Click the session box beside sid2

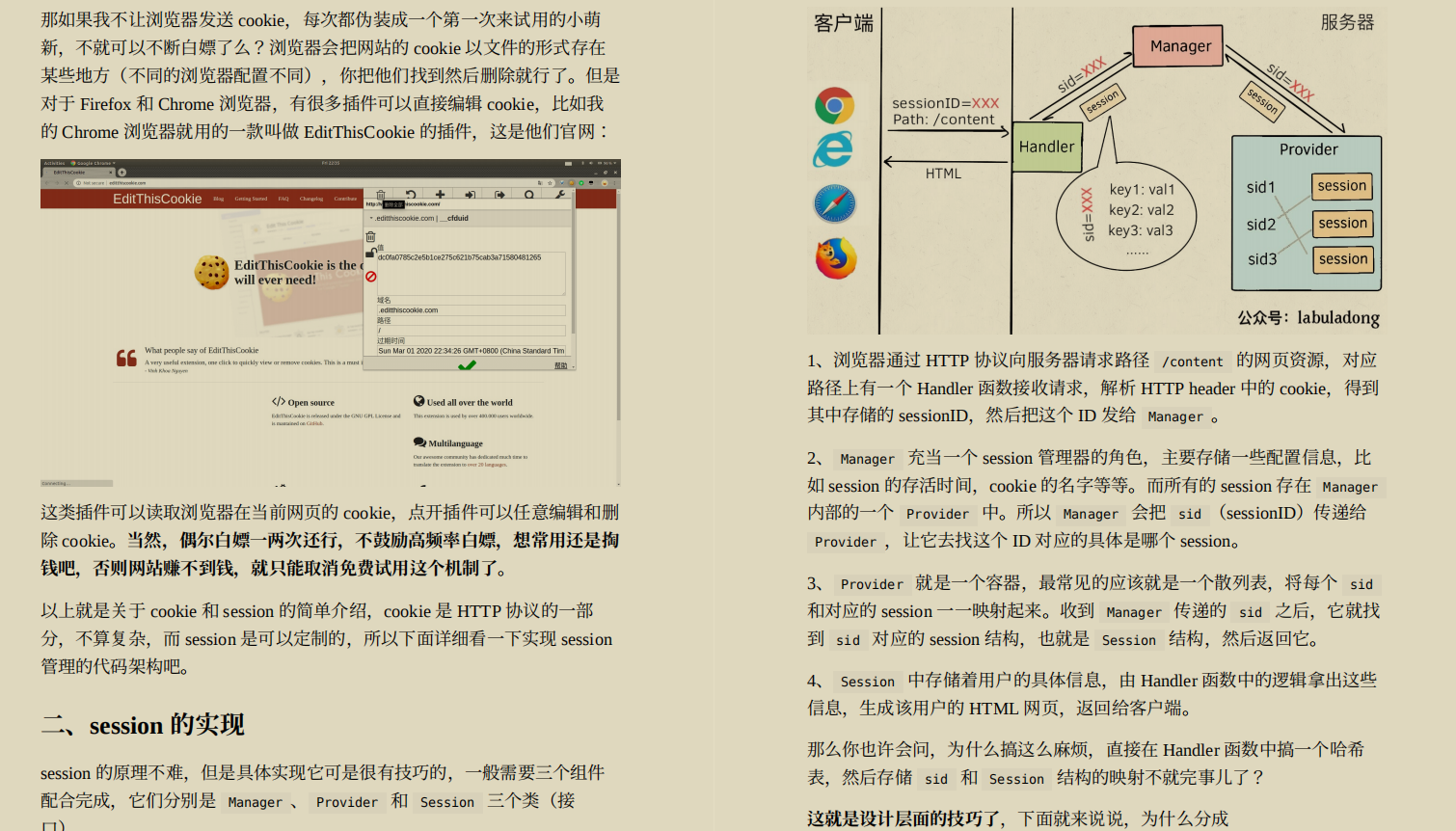click(1342, 224)
